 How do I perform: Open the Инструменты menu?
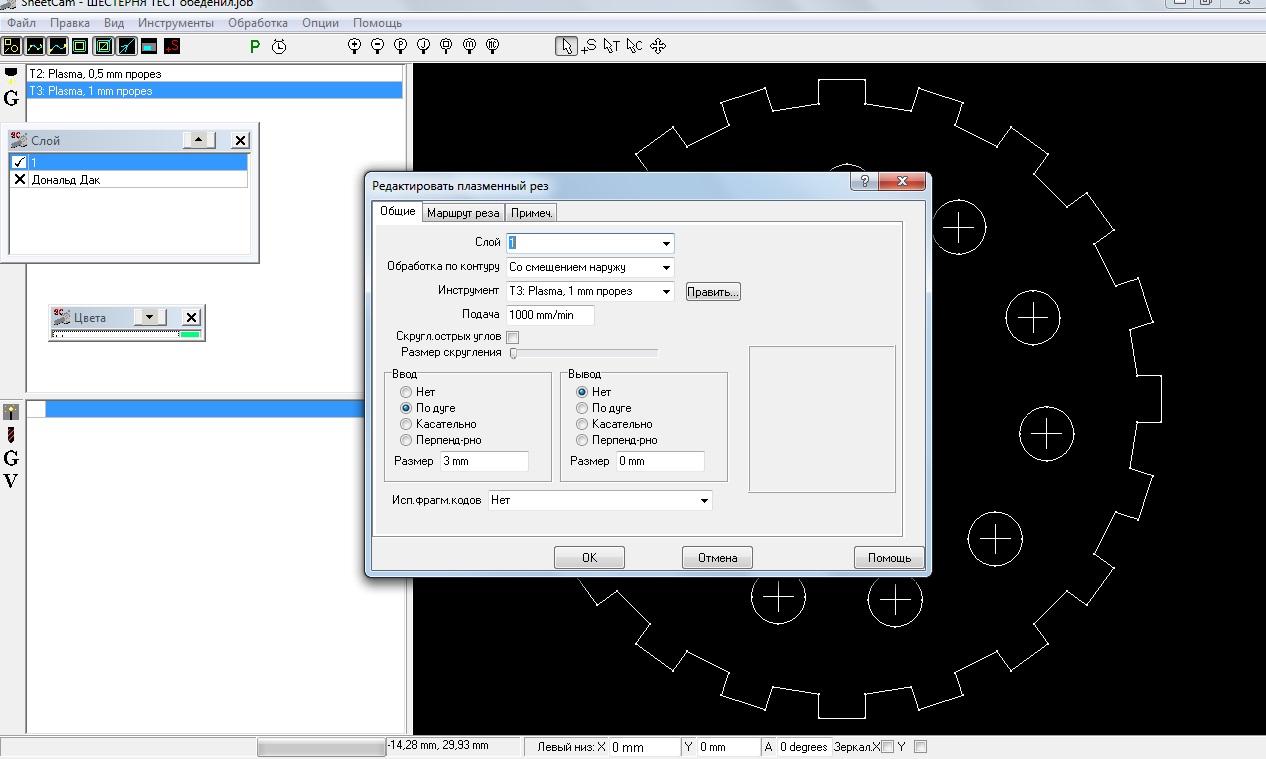[x=176, y=22]
